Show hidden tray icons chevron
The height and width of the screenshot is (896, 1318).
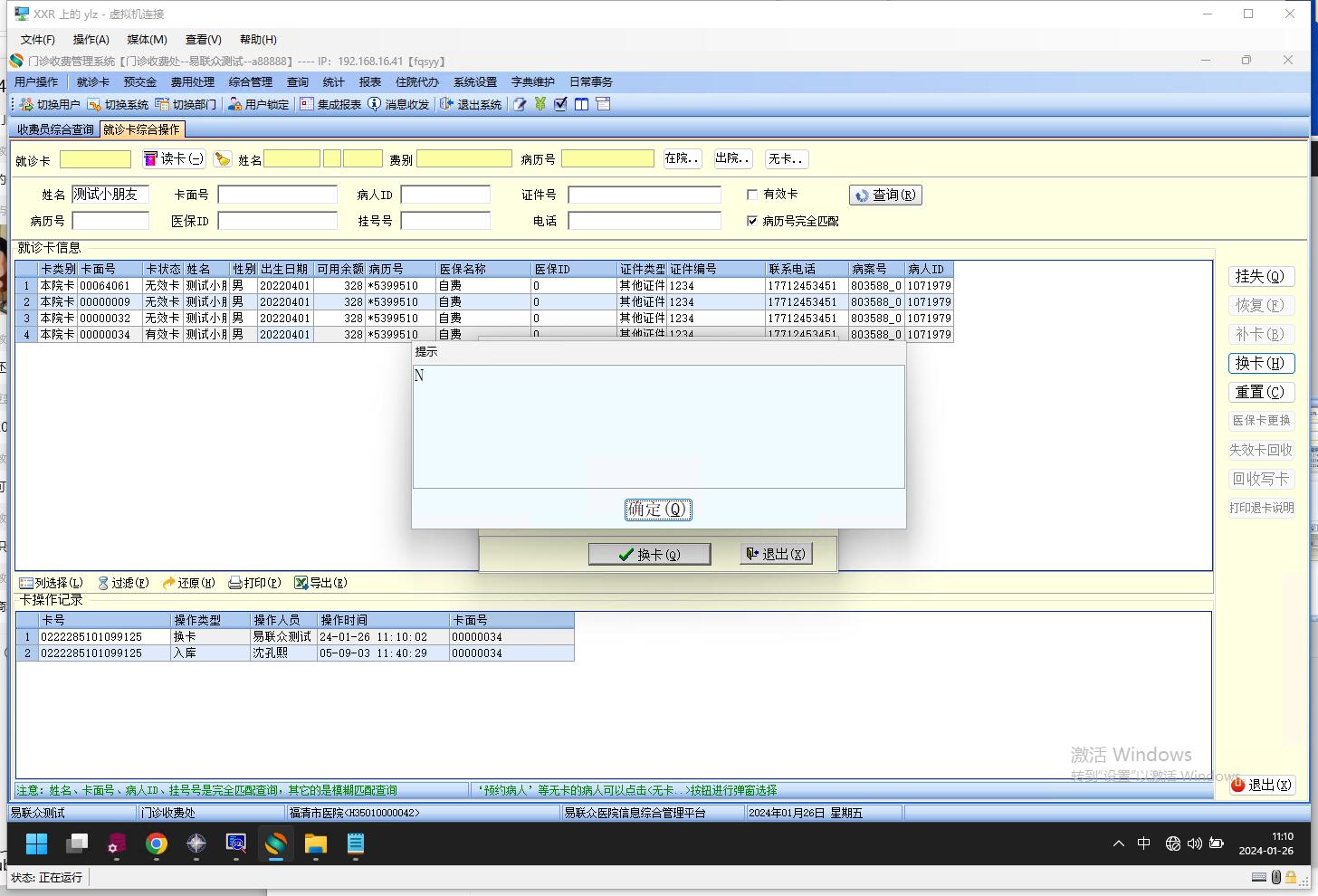(1119, 844)
